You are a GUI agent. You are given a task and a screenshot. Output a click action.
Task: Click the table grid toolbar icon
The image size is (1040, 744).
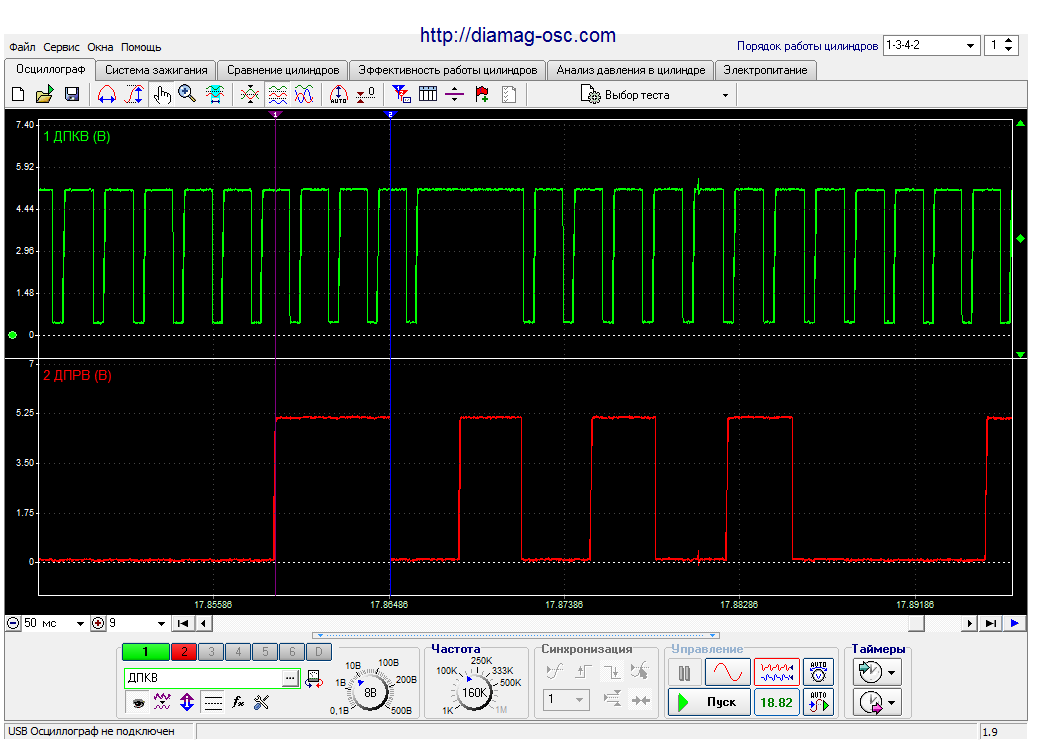pos(428,95)
